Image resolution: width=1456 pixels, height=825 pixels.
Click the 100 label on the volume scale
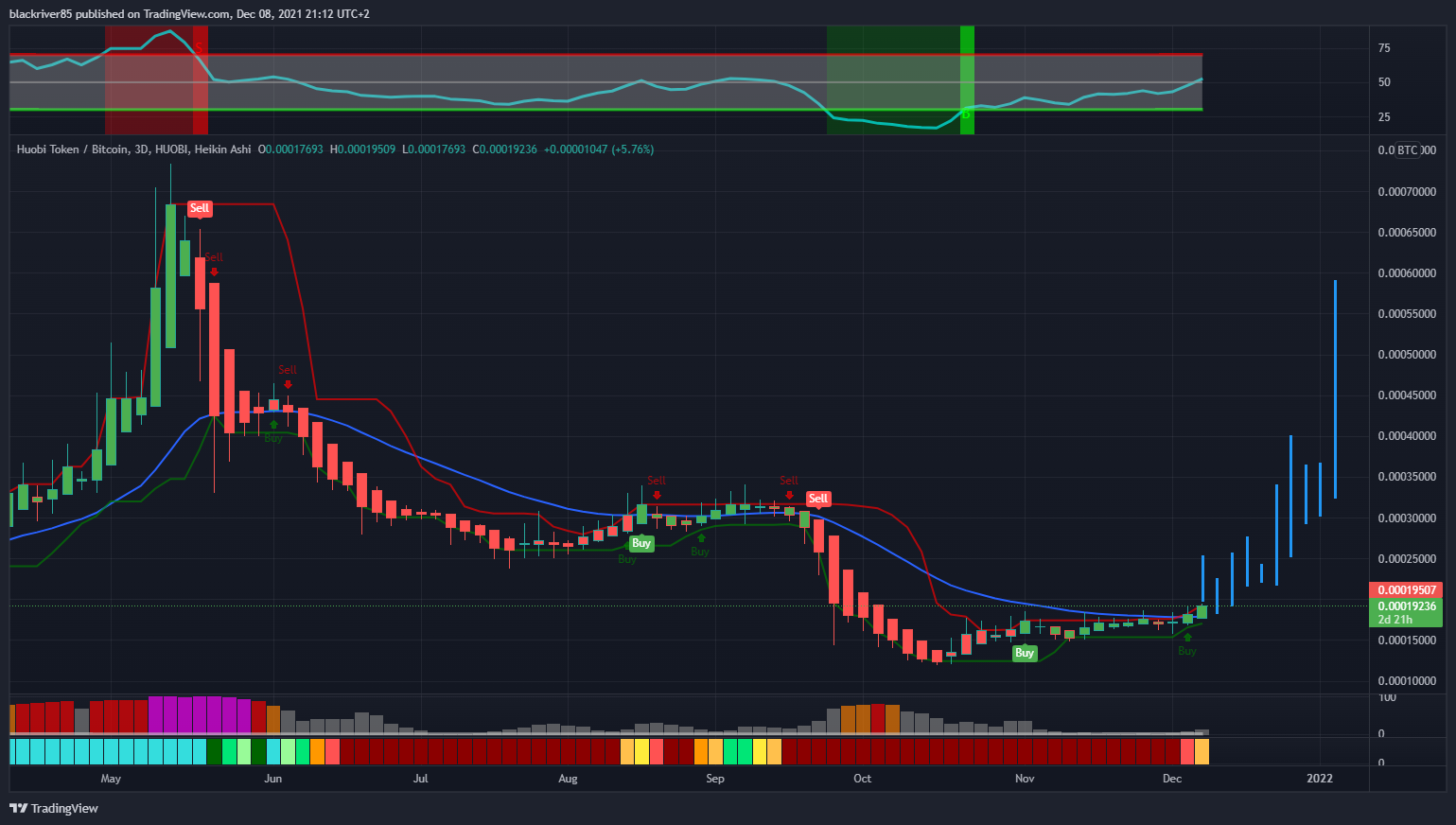coord(1387,698)
